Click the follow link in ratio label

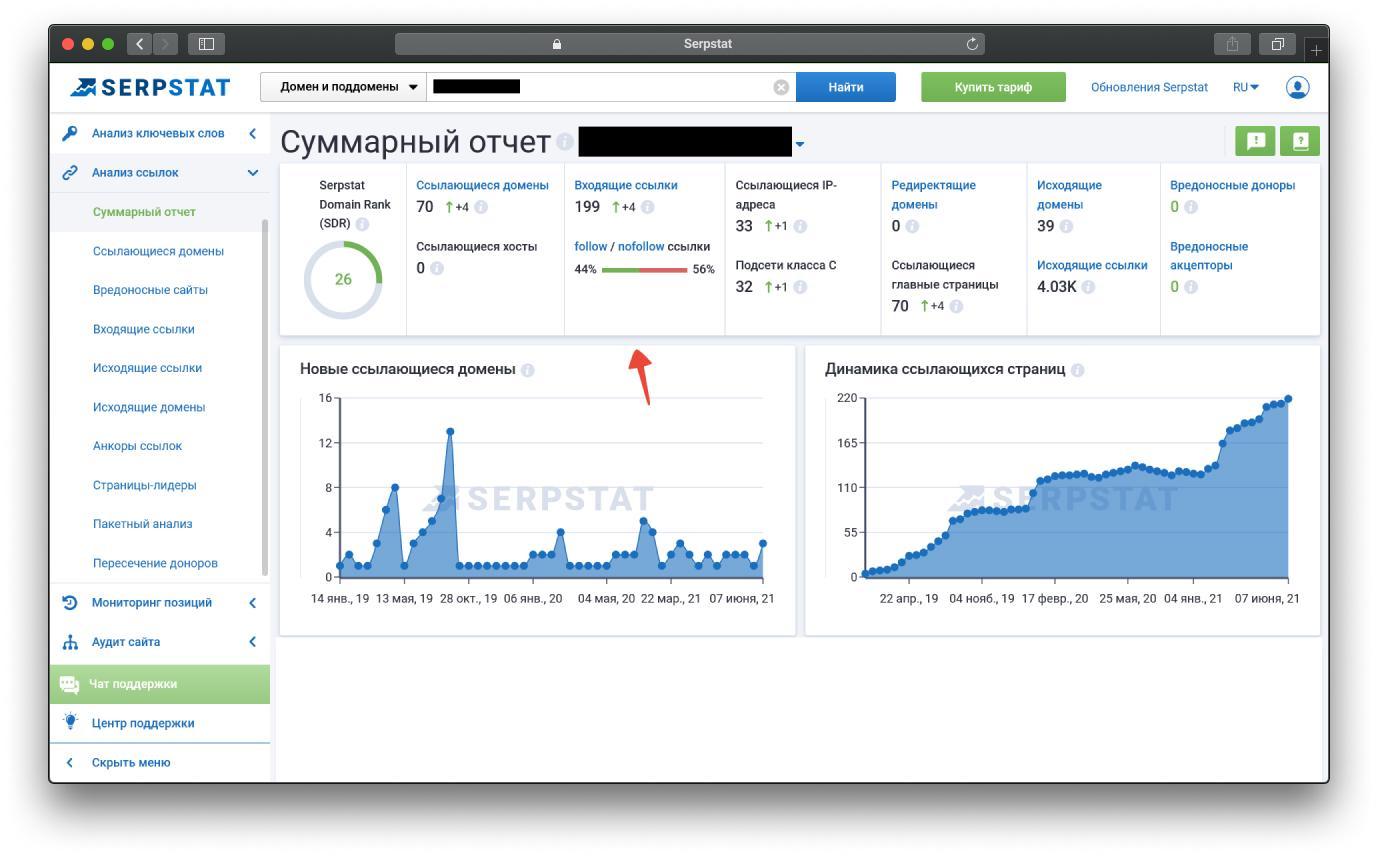[591, 246]
